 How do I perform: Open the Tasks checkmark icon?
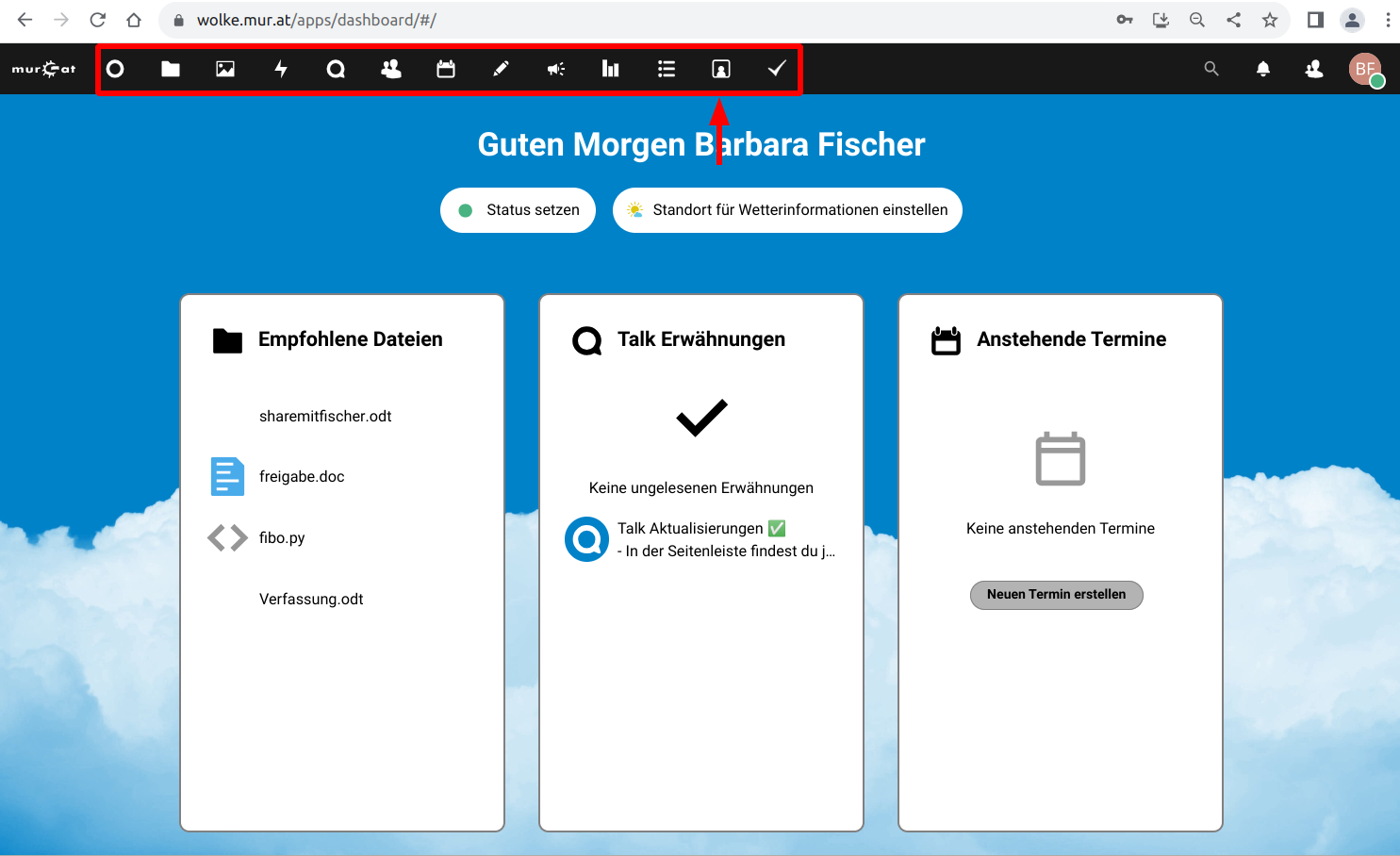[776, 69]
